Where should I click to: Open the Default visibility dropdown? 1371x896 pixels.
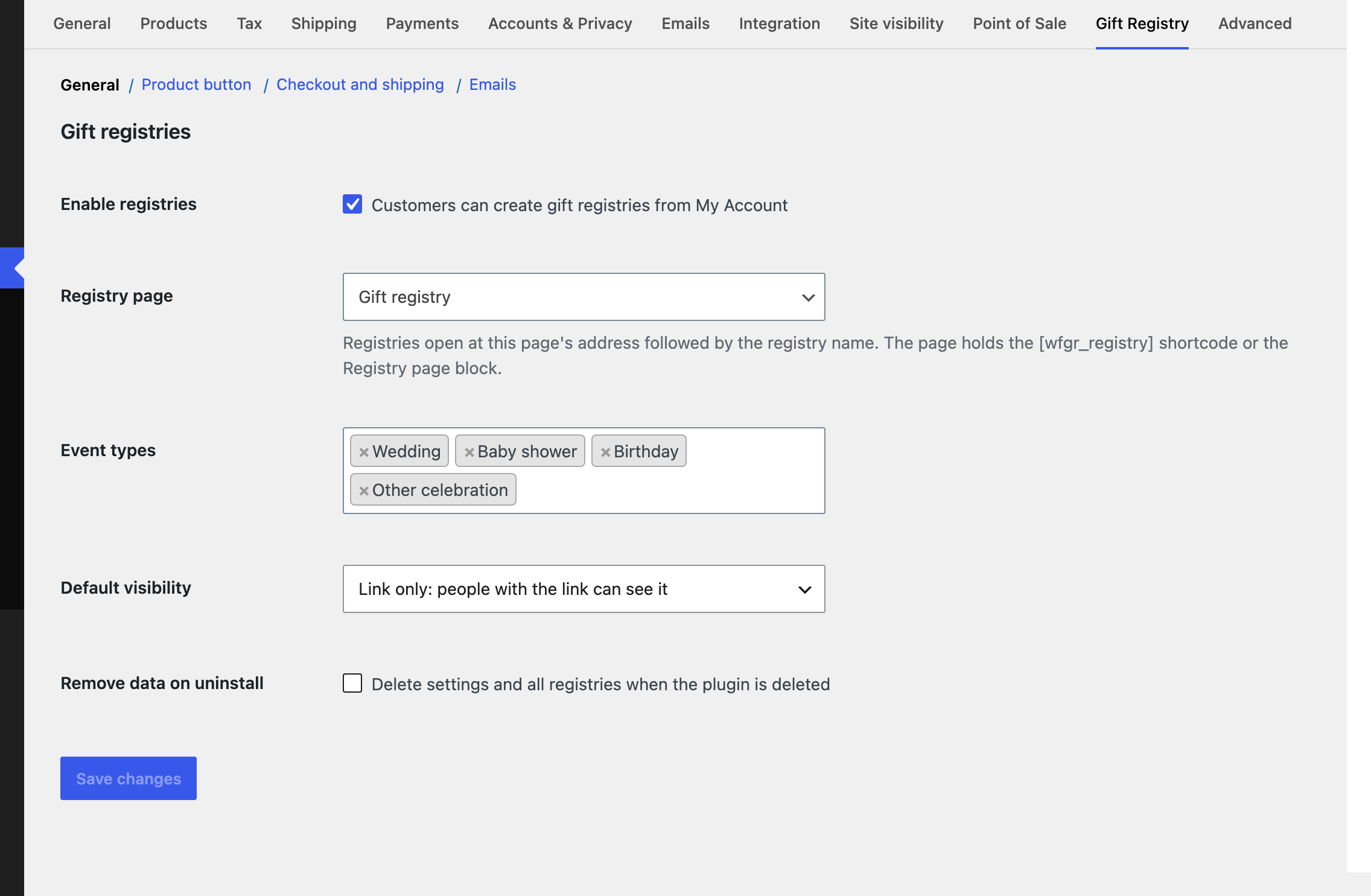click(x=584, y=589)
